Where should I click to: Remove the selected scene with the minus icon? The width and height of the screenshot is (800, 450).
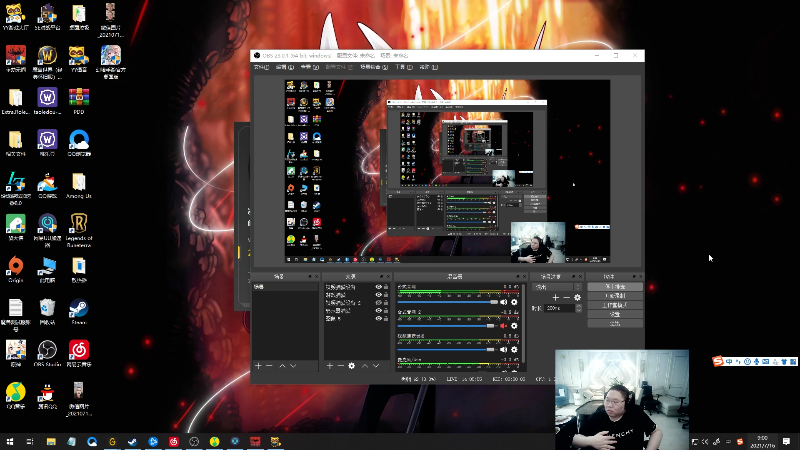(x=269, y=366)
